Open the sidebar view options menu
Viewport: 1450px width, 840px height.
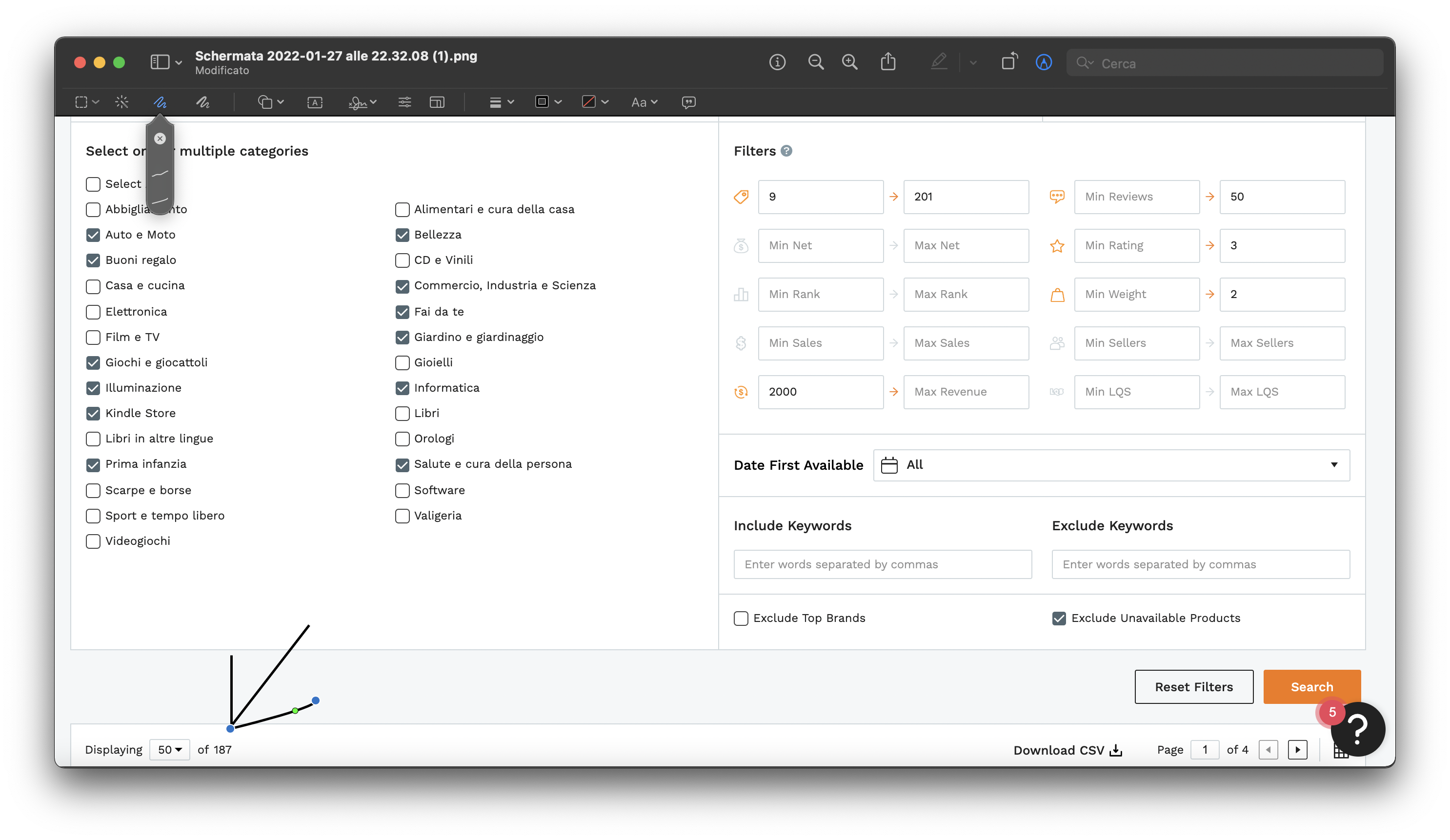tap(166, 62)
